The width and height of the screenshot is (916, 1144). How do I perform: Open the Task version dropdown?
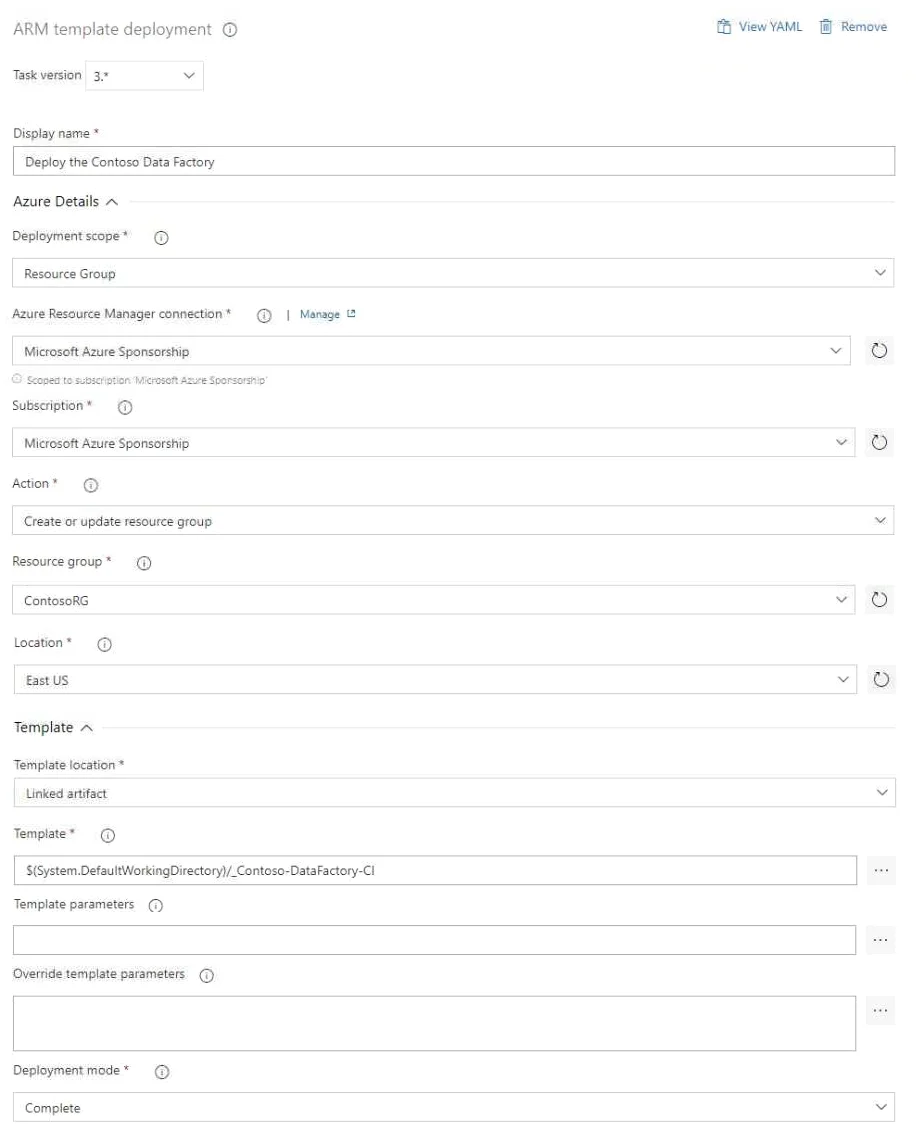145,76
